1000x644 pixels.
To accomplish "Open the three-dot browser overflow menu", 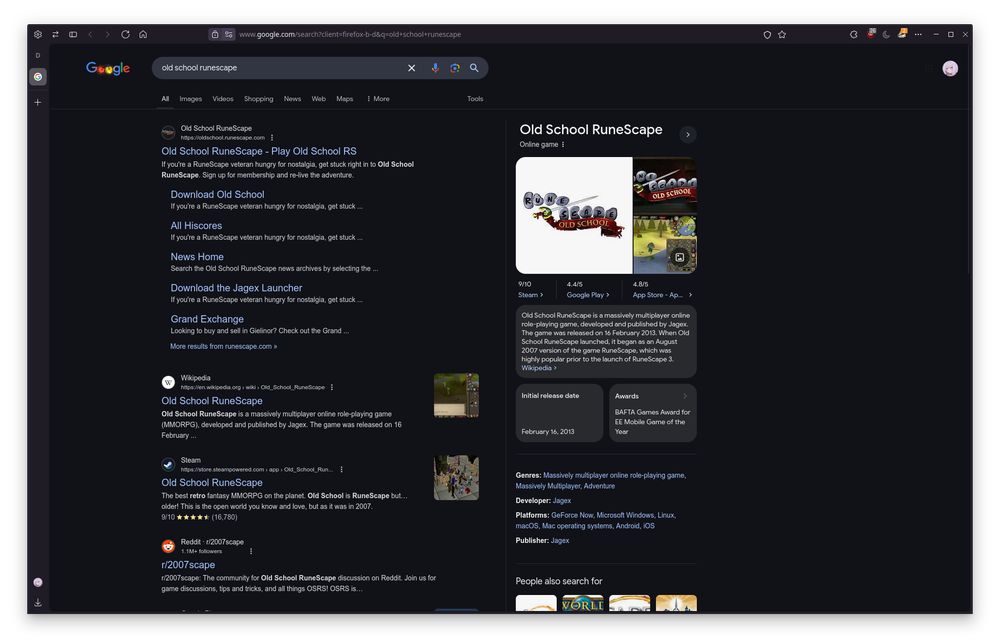I will point(918,34).
